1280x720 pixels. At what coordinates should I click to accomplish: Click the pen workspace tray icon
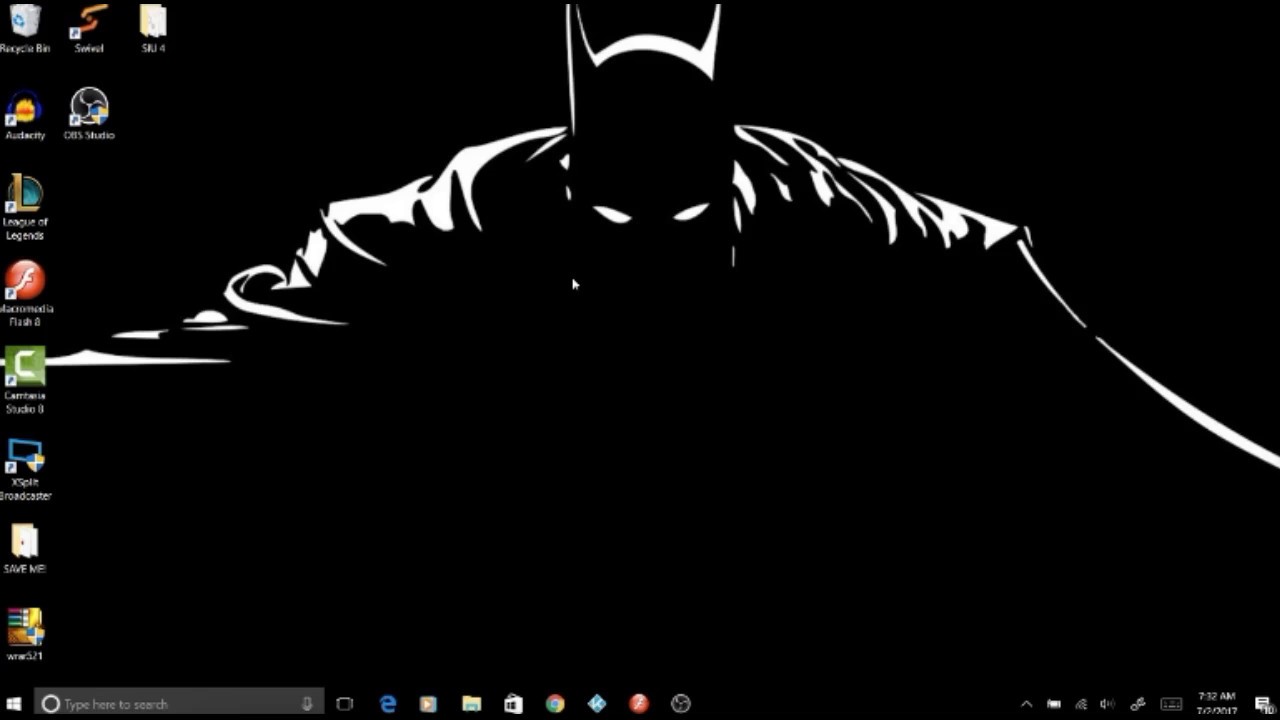[1138, 704]
